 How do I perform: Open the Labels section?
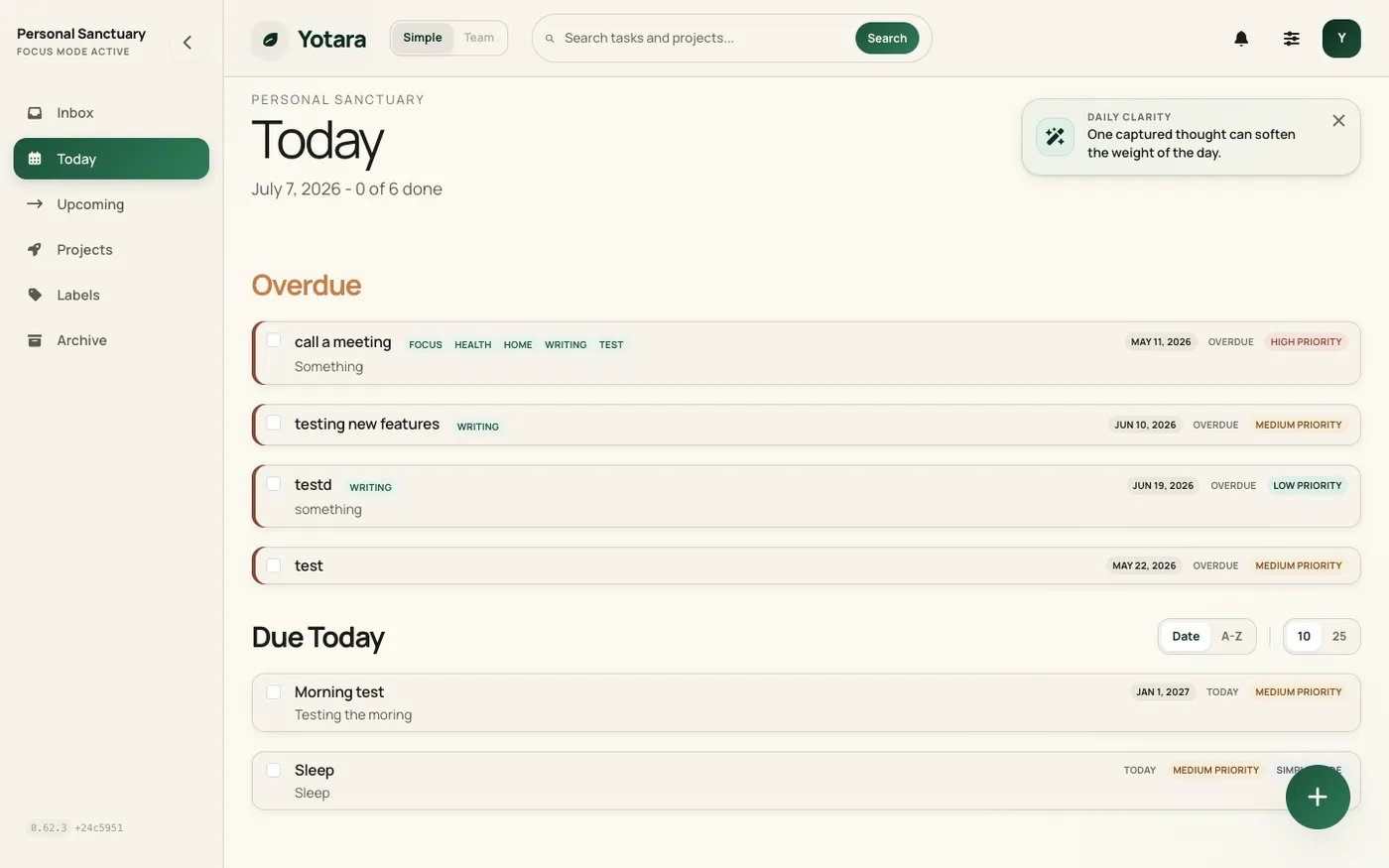click(111, 296)
